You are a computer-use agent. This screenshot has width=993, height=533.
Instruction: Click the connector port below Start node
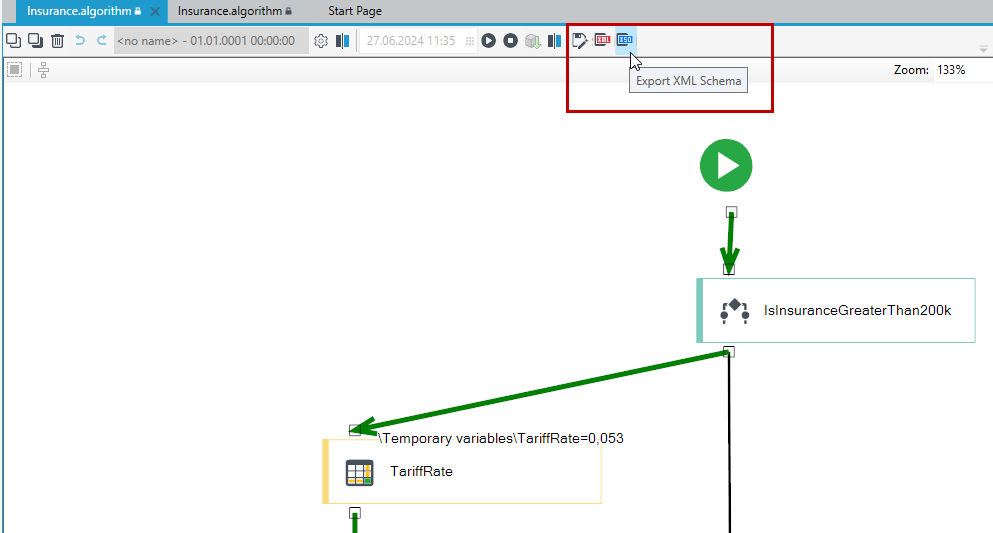point(731,212)
